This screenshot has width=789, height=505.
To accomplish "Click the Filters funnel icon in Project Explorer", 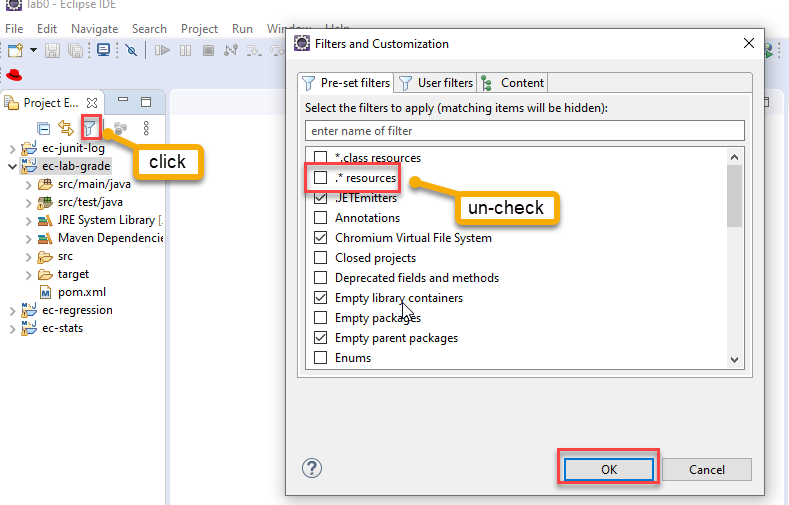I will pos(90,128).
